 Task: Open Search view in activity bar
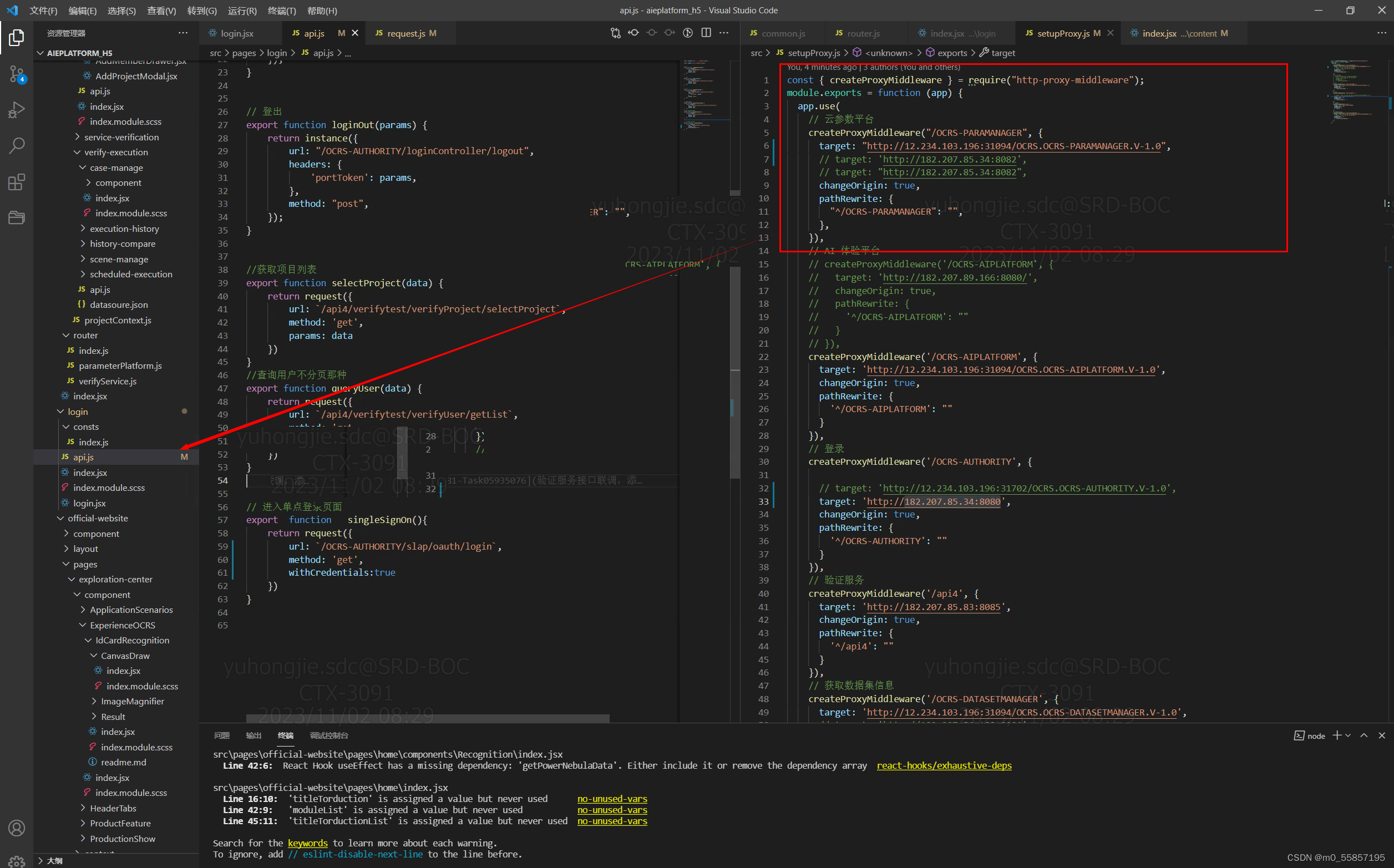pyautogui.click(x=17, y=146)
